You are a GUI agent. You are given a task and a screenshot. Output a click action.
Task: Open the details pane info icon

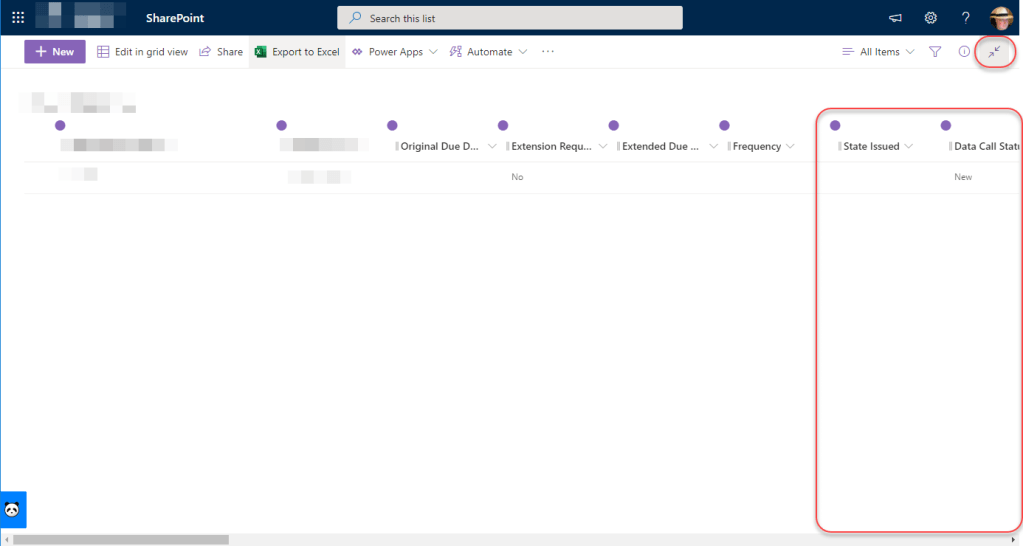[964, 52]
